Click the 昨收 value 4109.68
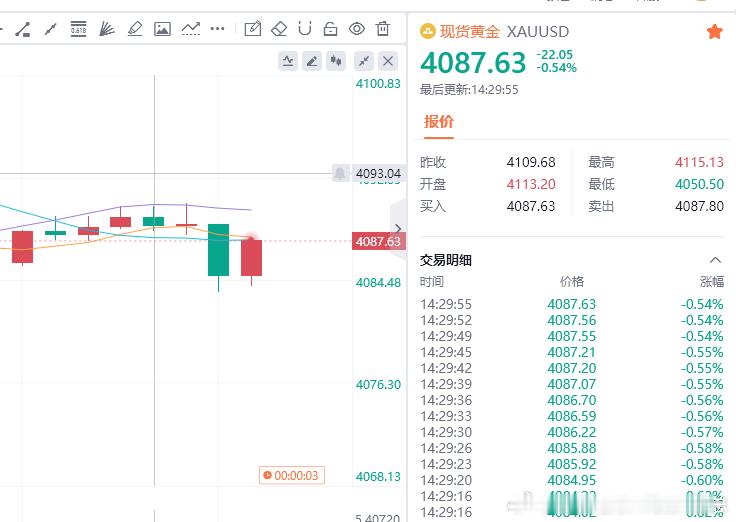This screenshot has width=736, height=522. (x=531, y=162)
